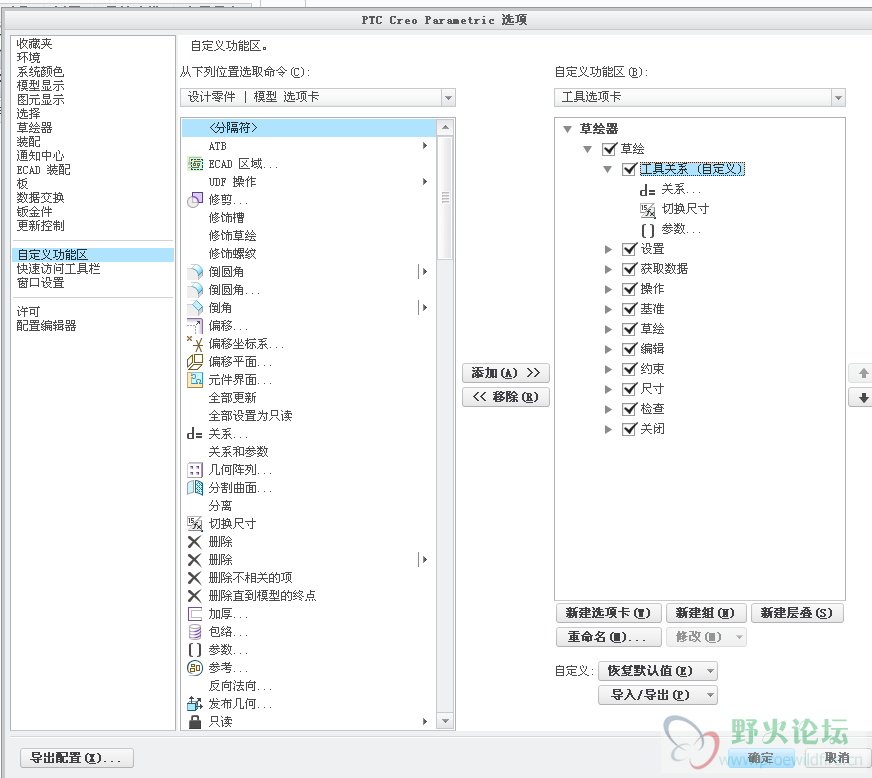Open the 系统颜色 options page
The height and width of the screenshot is (778, 872).
[x=40, y=72]
